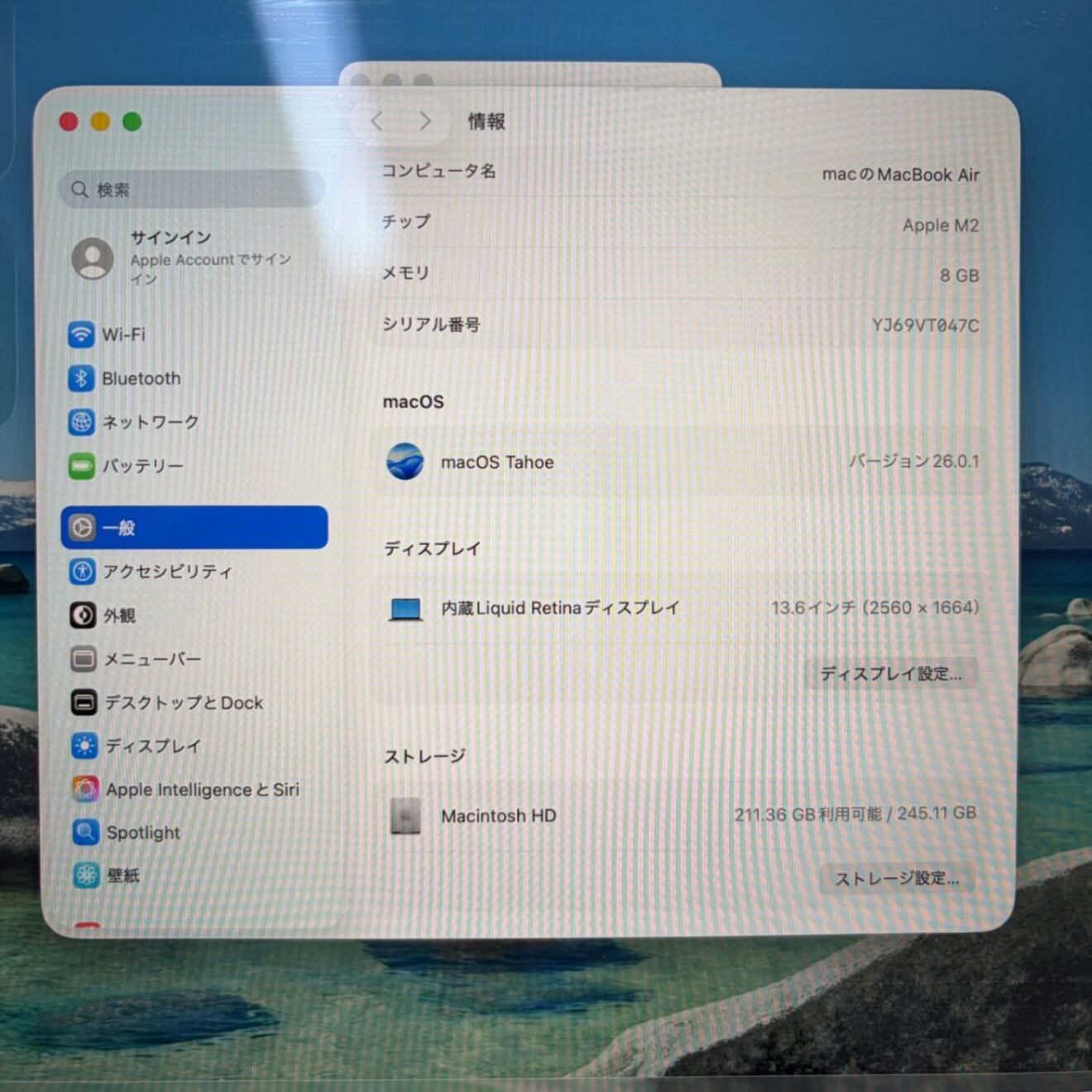Click the シリアル番号 label

(x=431, y=324)
